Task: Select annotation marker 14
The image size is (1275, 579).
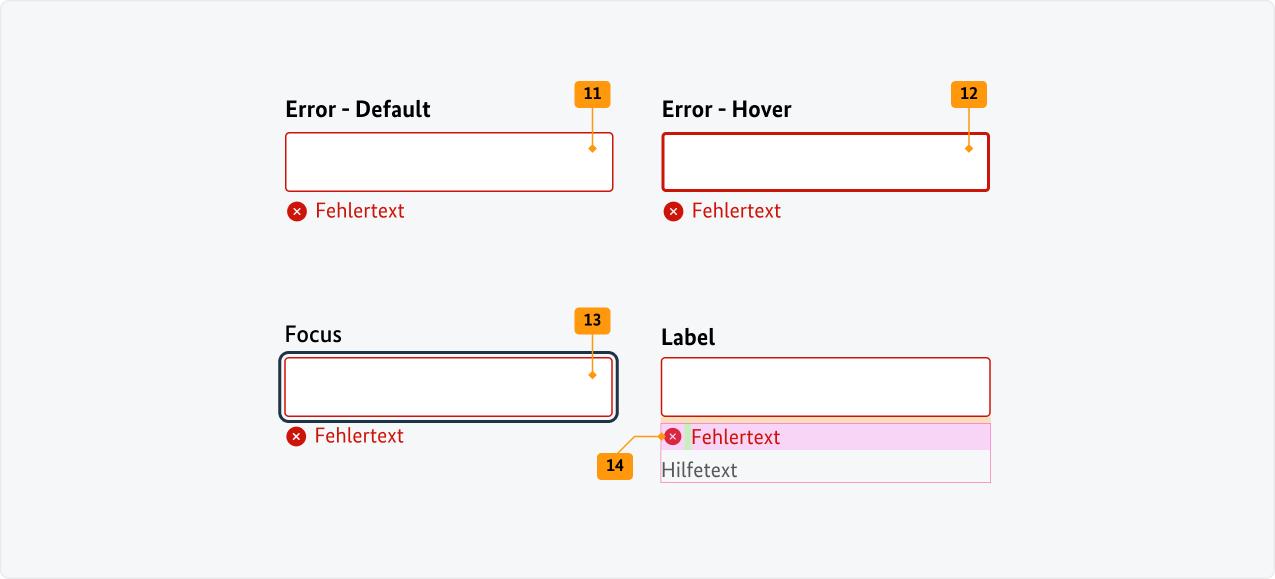Action: 615,465
